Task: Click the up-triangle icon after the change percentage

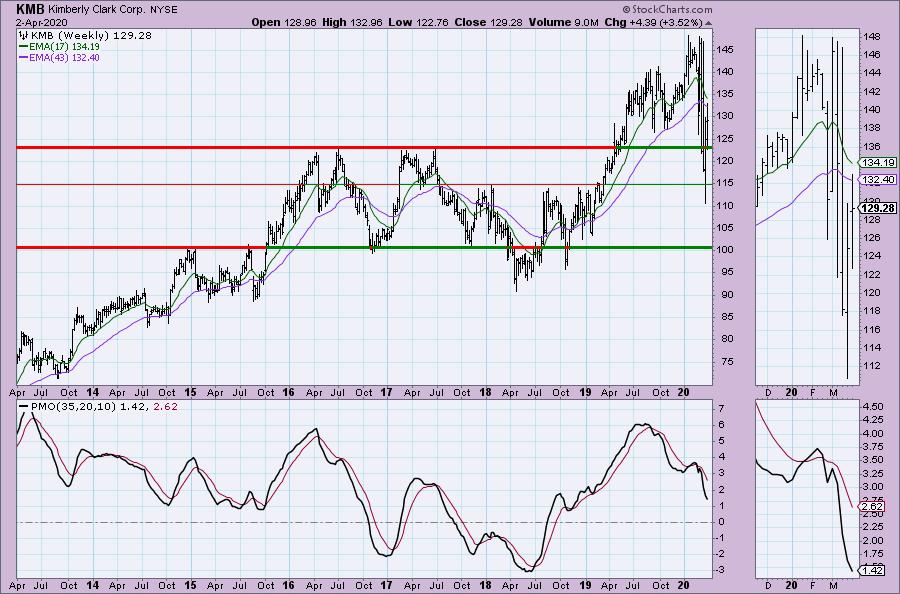Action: point(708,23)
